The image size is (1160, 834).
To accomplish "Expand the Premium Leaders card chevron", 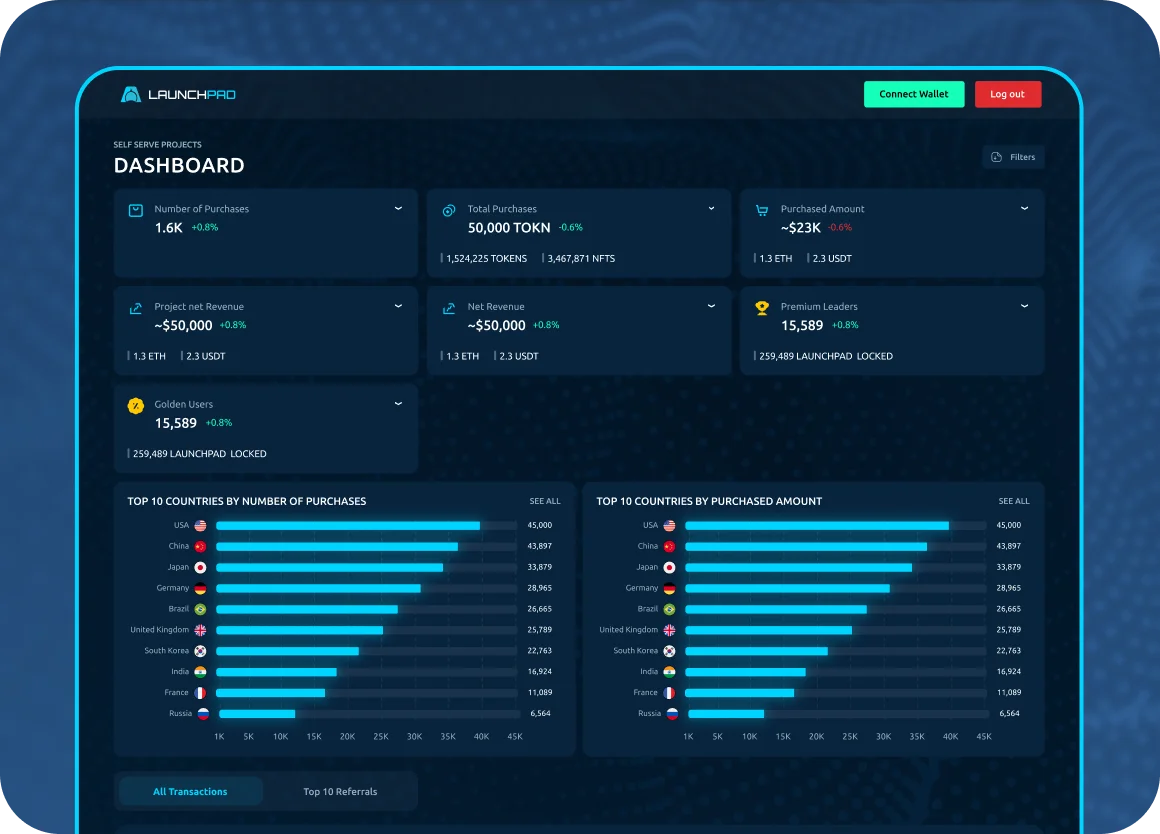I will coord(1024,307).
